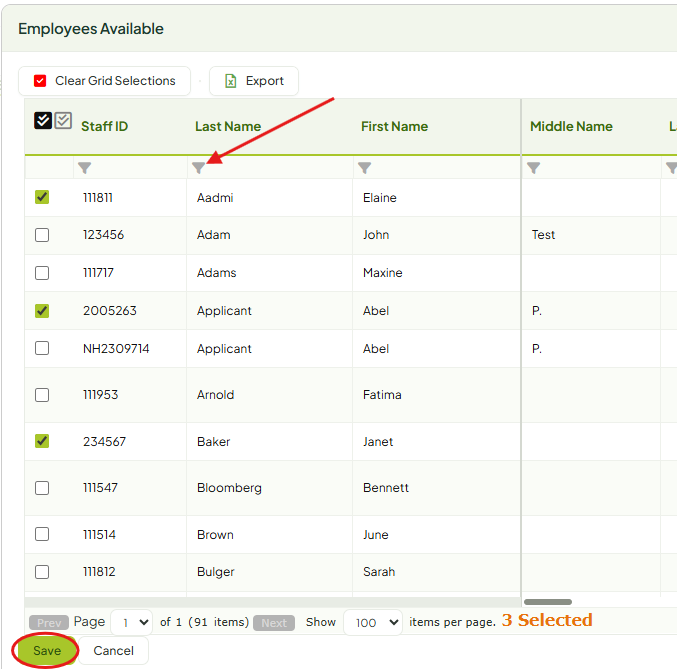Screen dimensions: 677x670
Task: Click the Last Name cell Arnold
Action: pyautogui.click(x=215, y=395)
